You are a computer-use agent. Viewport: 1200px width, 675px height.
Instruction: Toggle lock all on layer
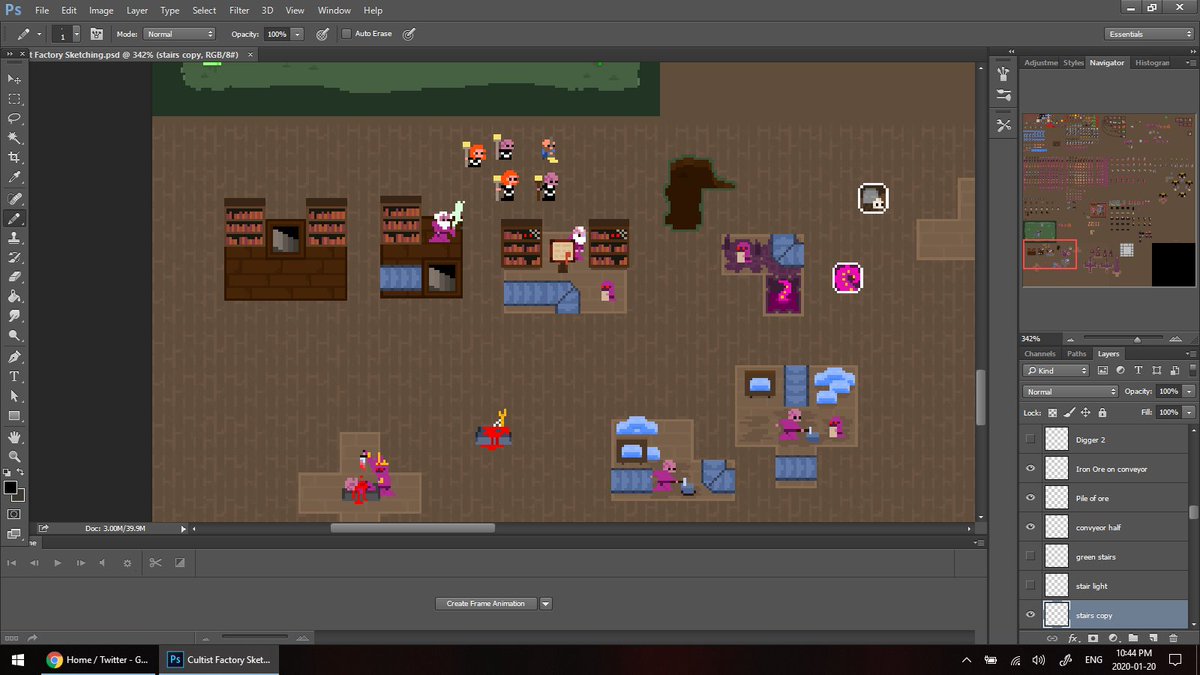(1103, 412)
